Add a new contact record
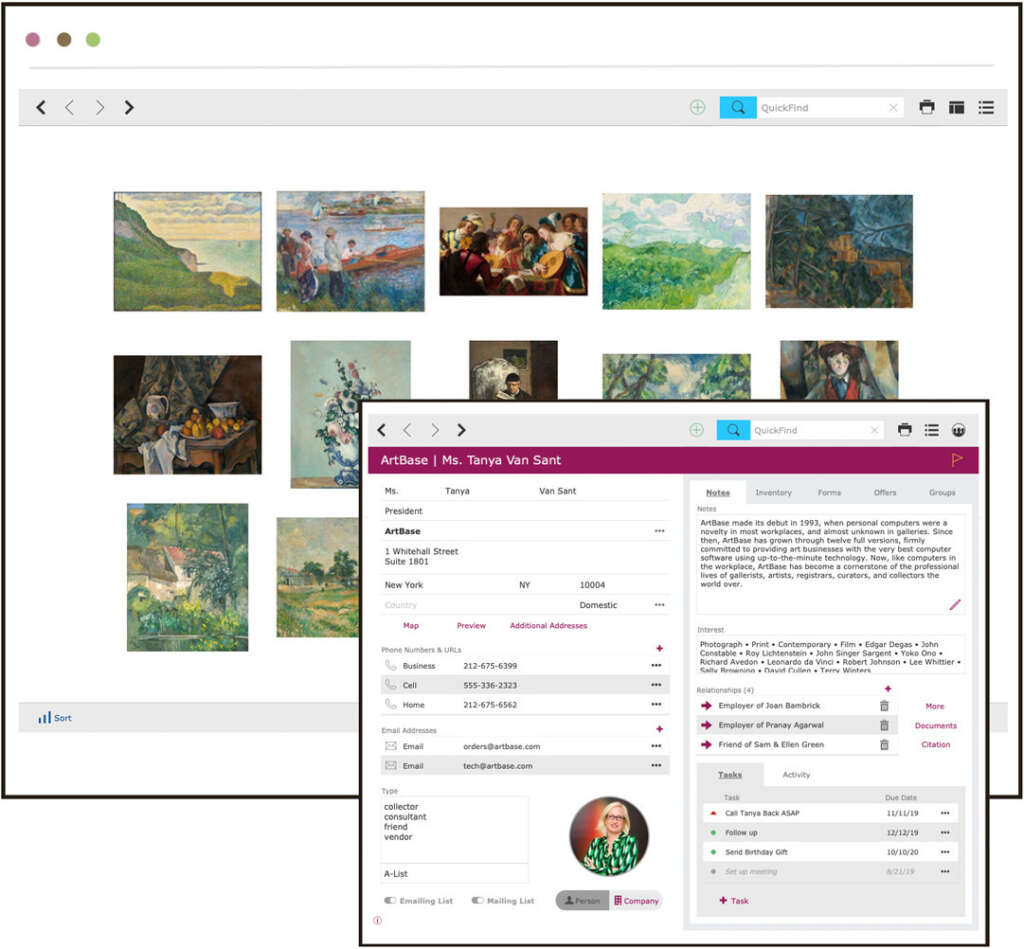 coord(697,430)
